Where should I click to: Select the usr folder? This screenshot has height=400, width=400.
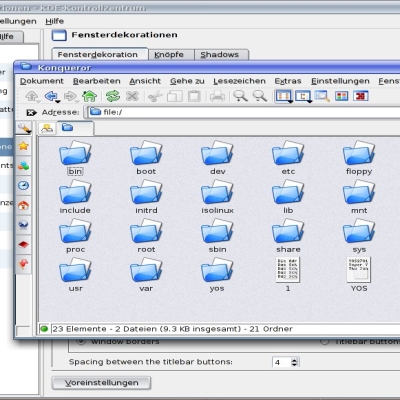coord(75,275)
